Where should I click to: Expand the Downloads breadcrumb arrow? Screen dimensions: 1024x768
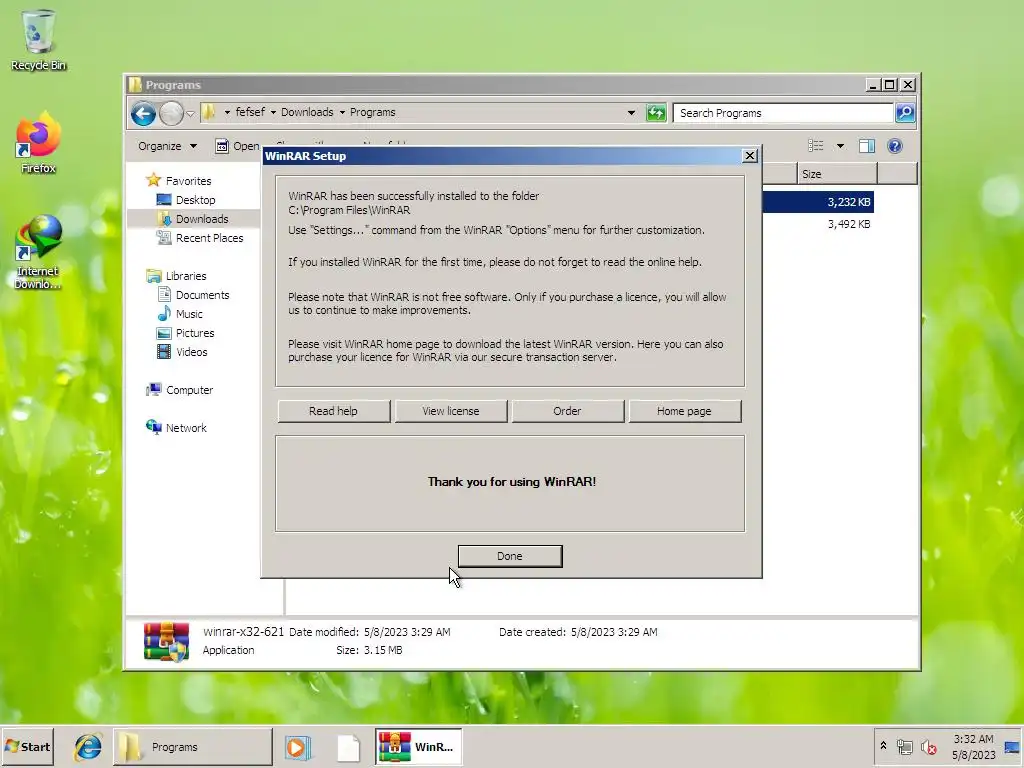pos(342,112)
